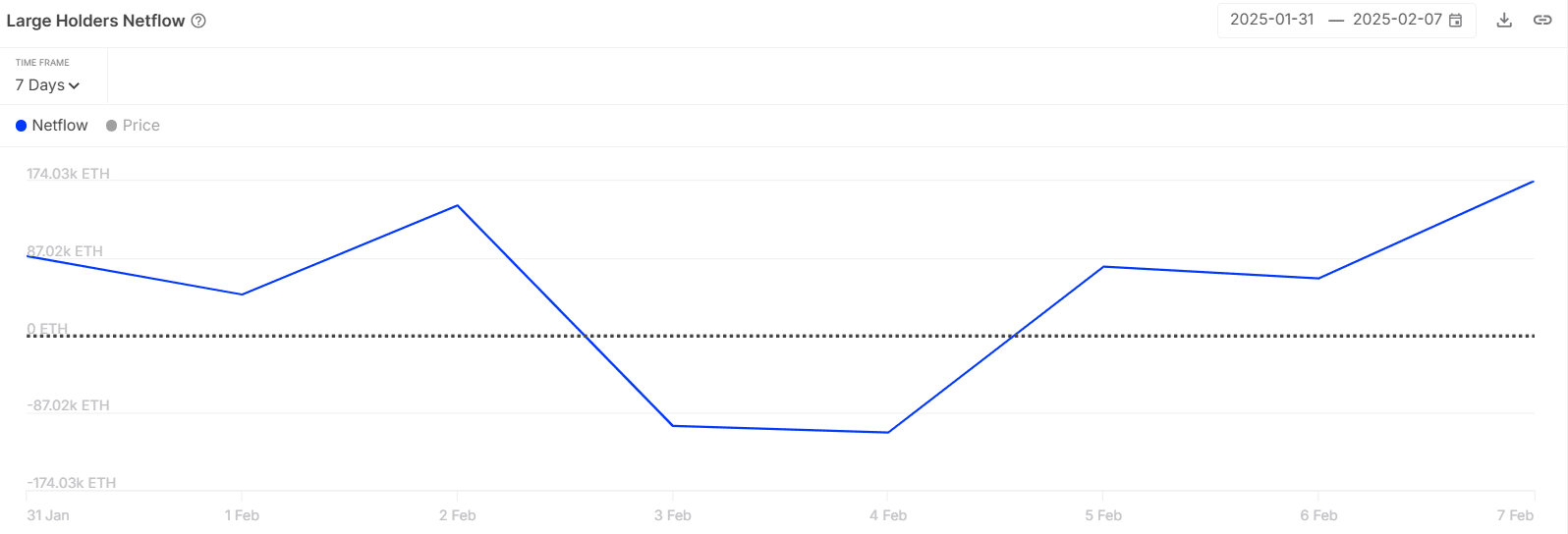The width and height of the screenshot is (1568, 534).
Task: Click the 31 Jan starting data point
Action: [28, 255]
